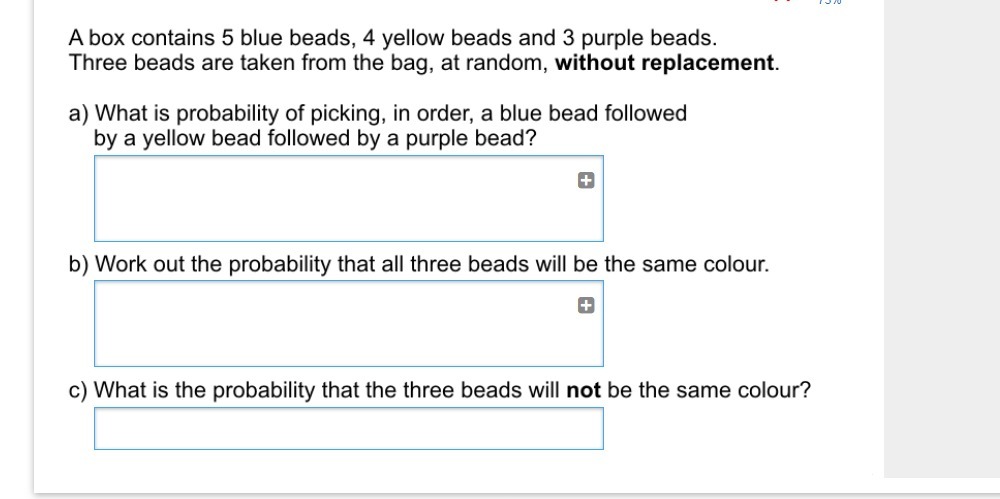Click the percentage score at top right
Image resolution: width=1000 pixels, height=499 pixels.
tap(830, 2)
